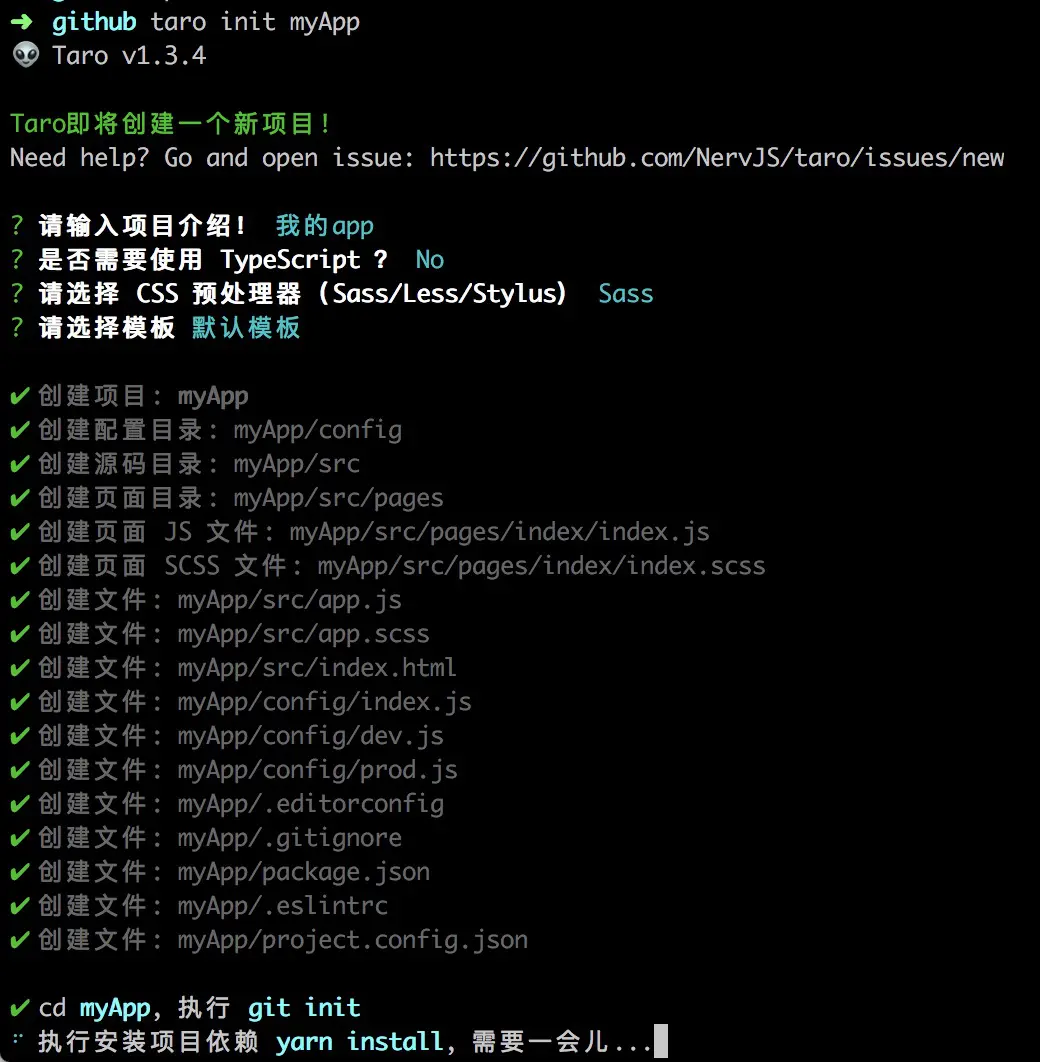The width and height of the screenshot is (1040, 1062).
Task: Click the spinner beside 执行安装项目依赖
Action: [x=18, y=1038]
